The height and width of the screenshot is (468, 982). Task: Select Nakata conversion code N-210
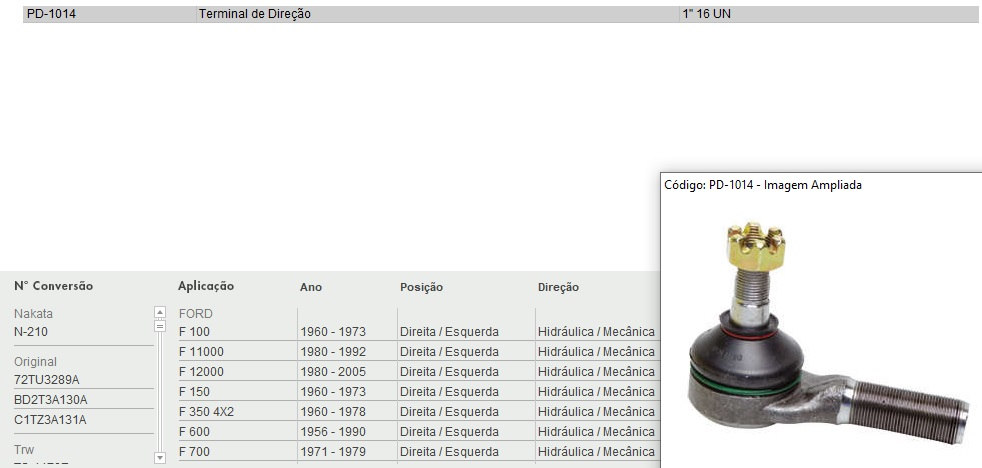[31, 332]
